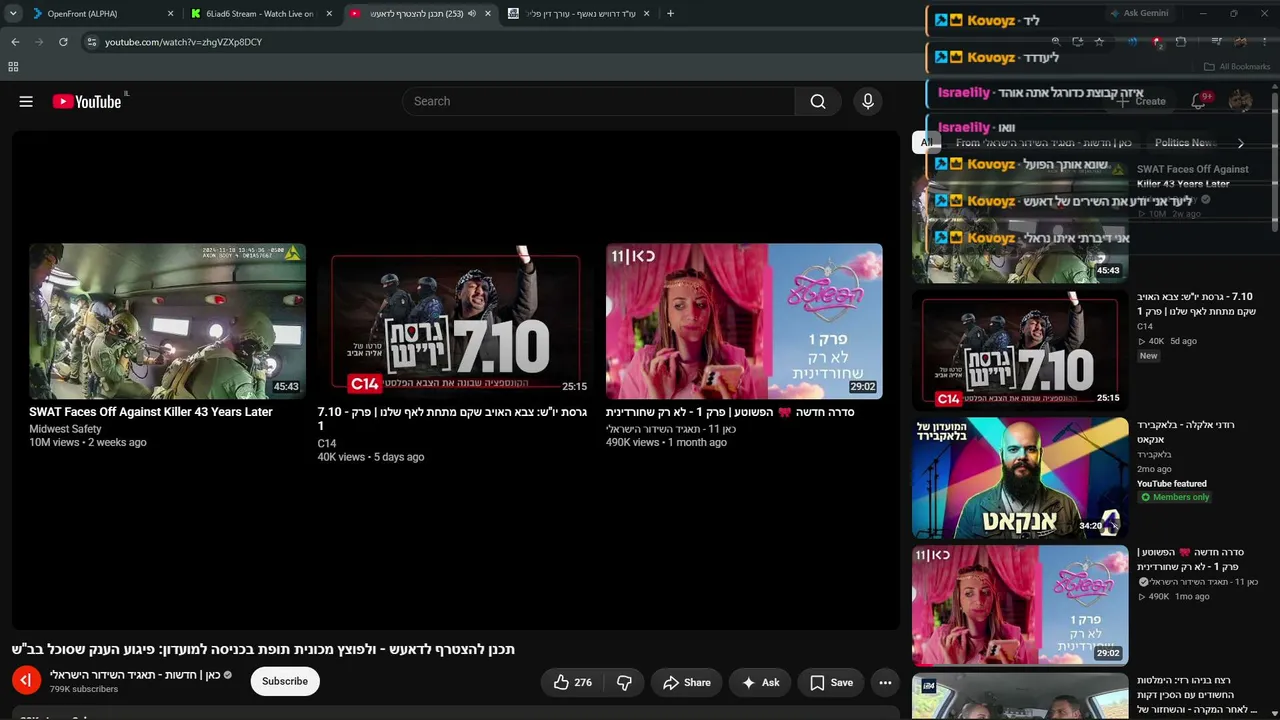Open the Chrome apps grid shortcut
1280x720 pixels.
(13, 67)
